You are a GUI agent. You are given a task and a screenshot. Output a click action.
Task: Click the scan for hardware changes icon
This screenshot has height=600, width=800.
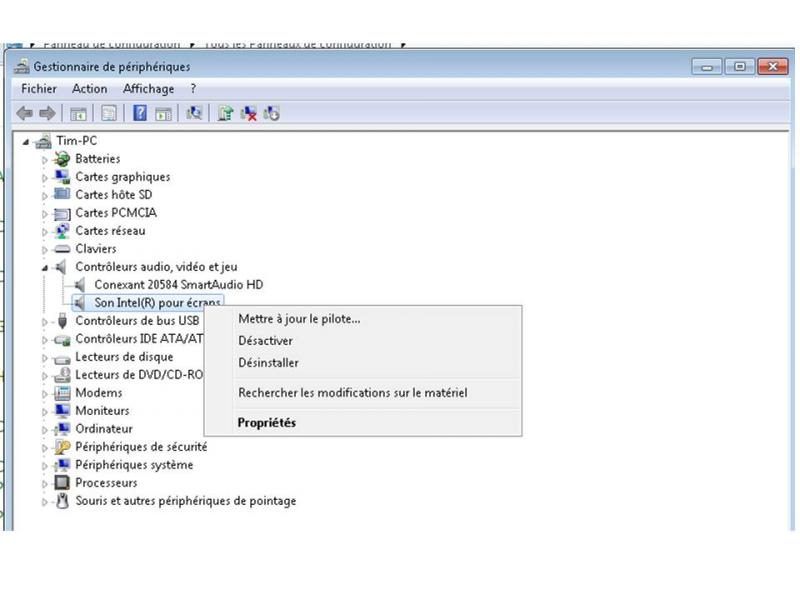click(195, 113)
